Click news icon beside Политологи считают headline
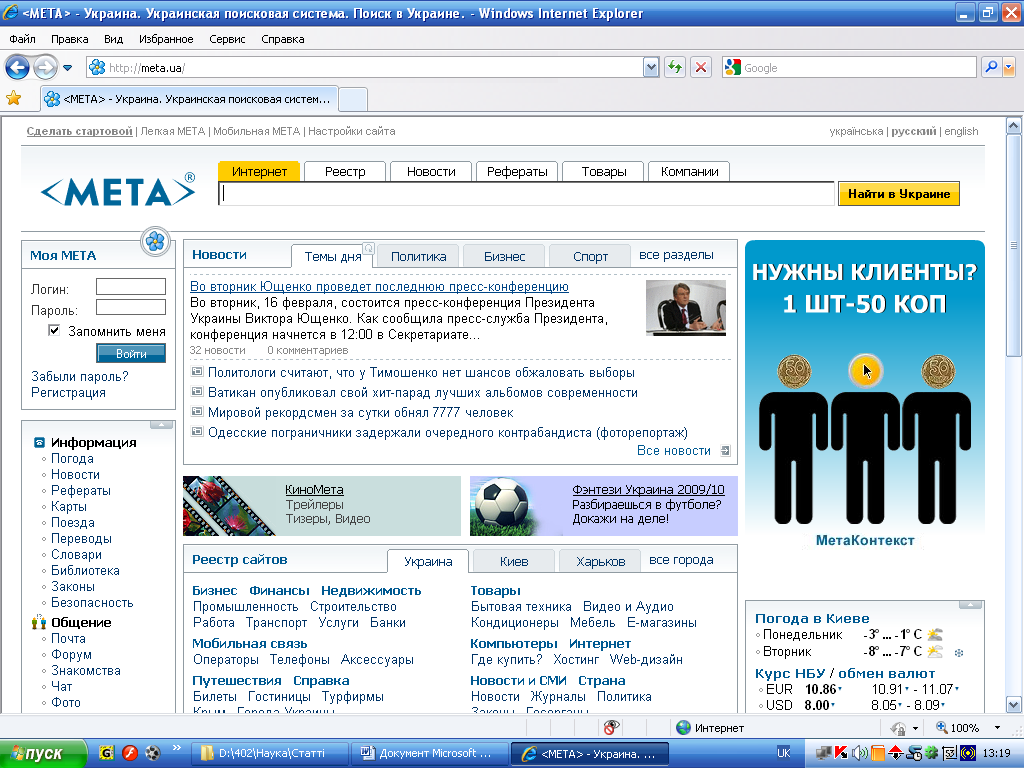Viewport: 1024px width, 768px height. [197, 372]
